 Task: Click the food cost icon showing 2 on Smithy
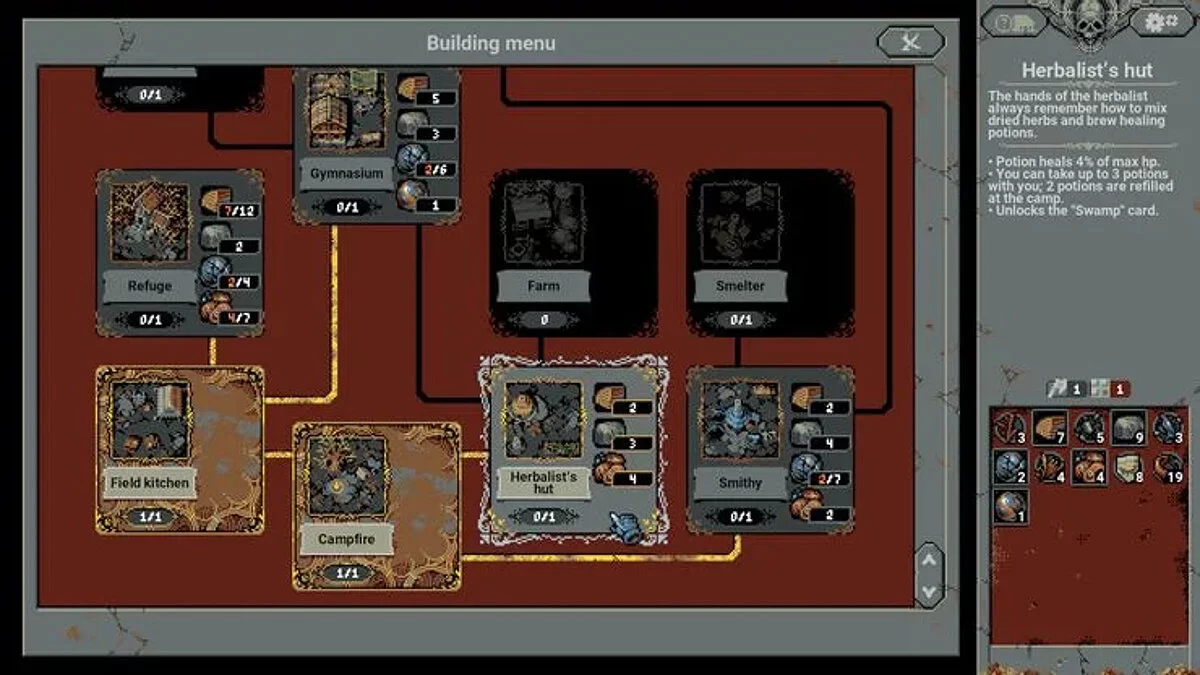(805, 505)
